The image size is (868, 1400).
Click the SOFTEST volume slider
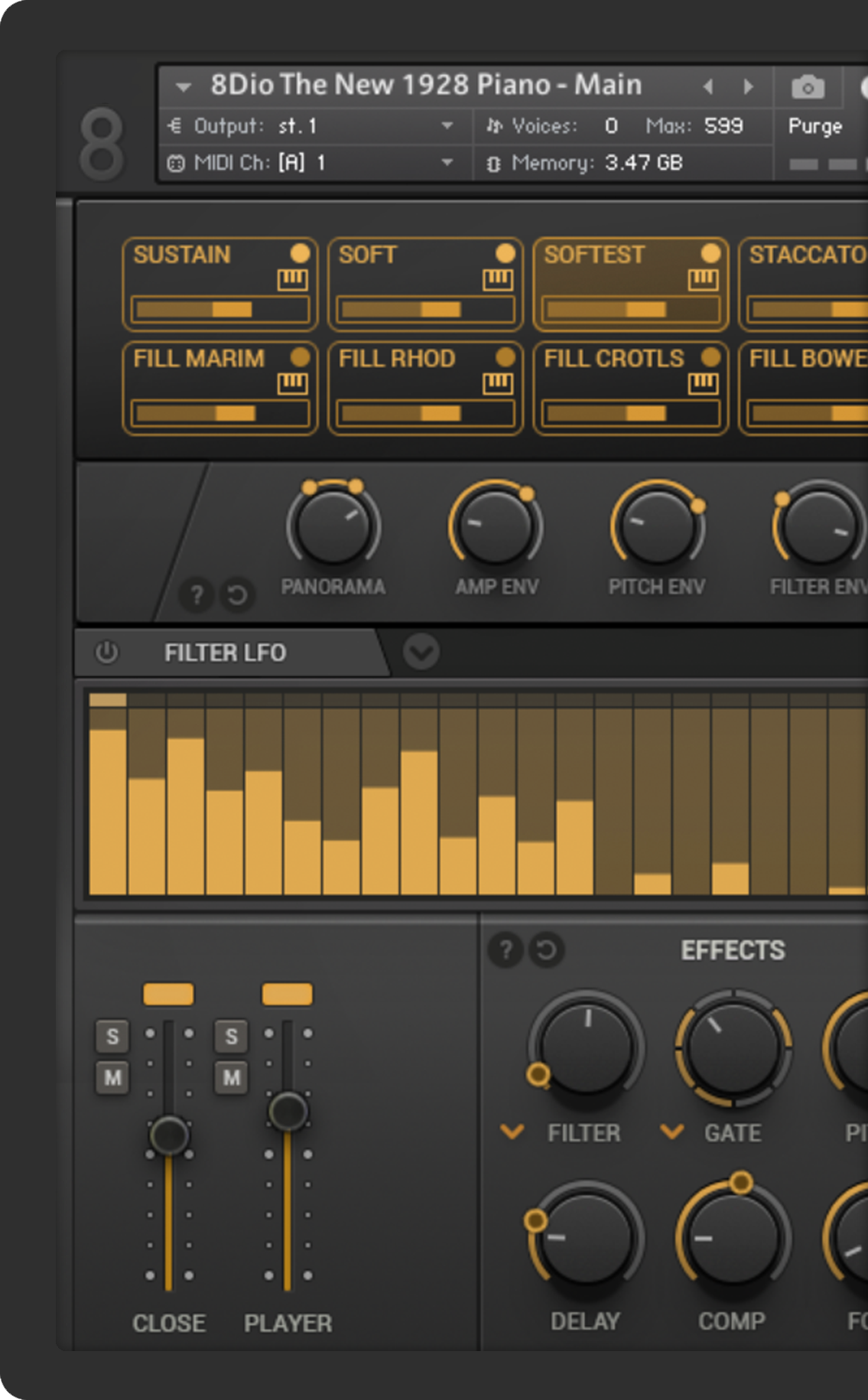point(631,309)
